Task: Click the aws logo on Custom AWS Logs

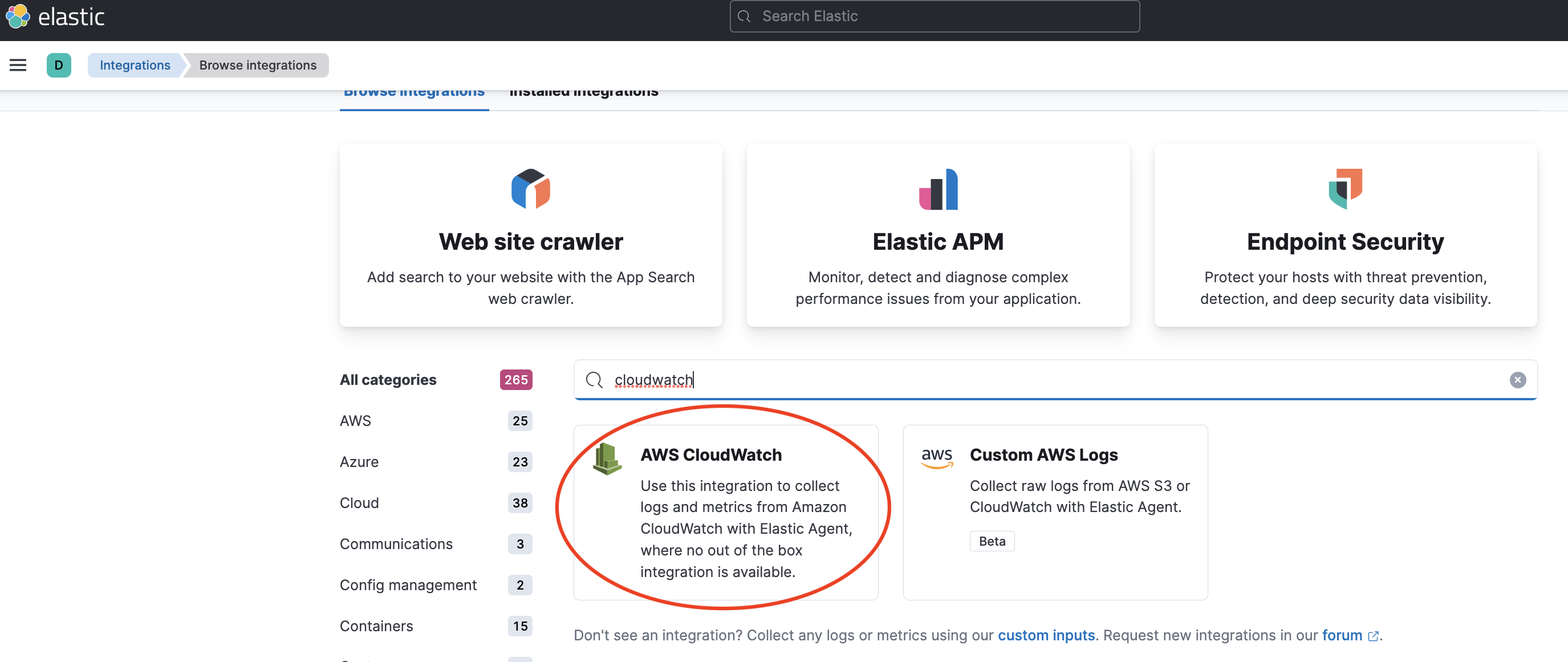Action: [936, 457]
